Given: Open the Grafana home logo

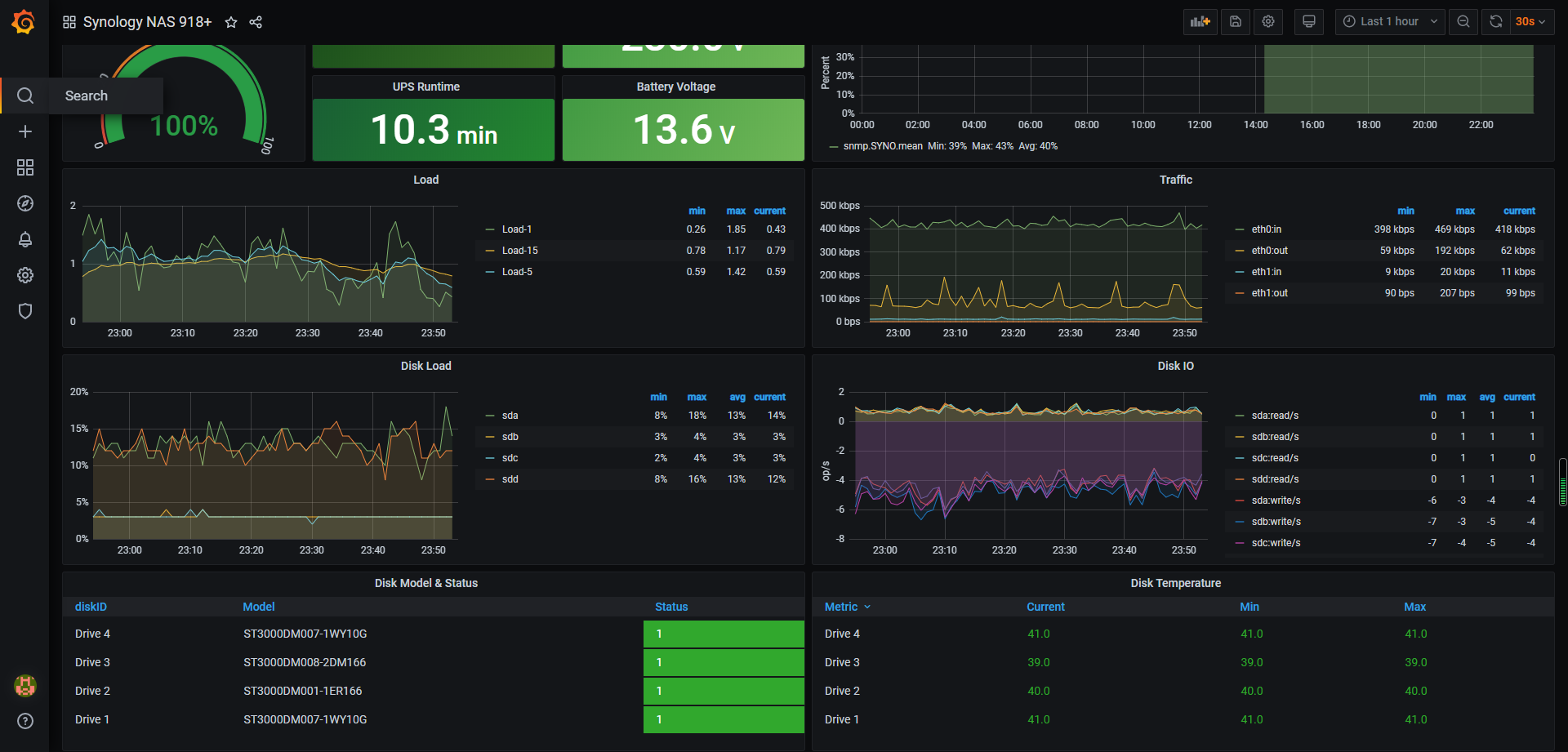Looking at the screenshot, I should (24, 22).
